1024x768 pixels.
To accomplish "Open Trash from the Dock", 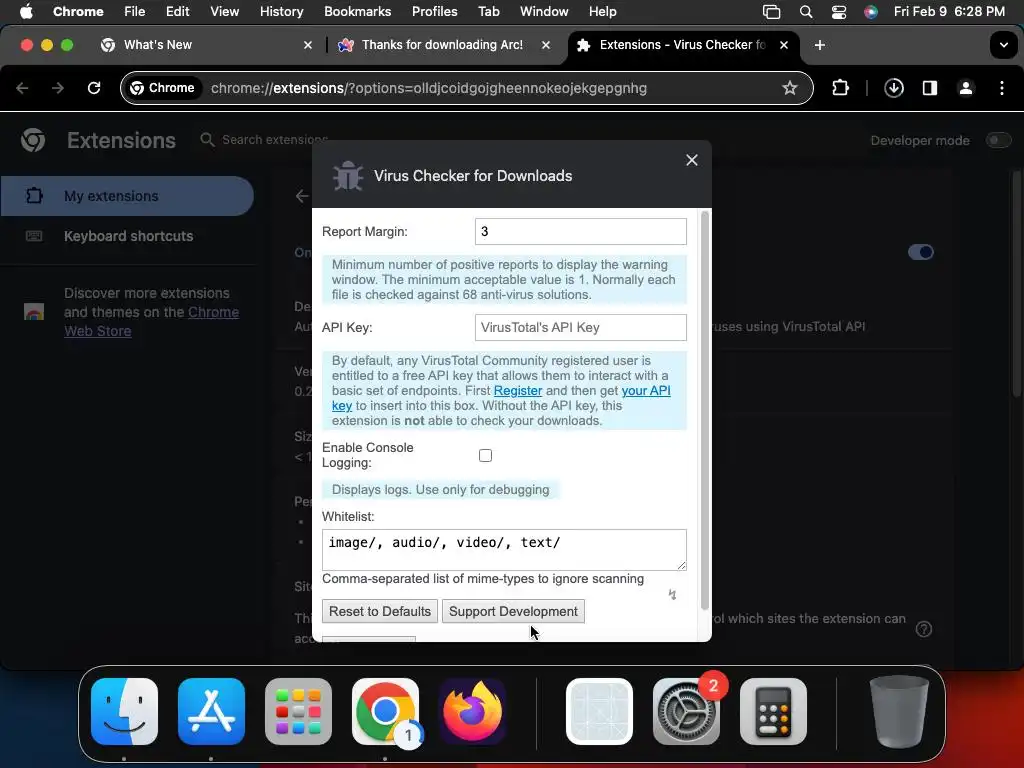I will click(x=899, y=711).
